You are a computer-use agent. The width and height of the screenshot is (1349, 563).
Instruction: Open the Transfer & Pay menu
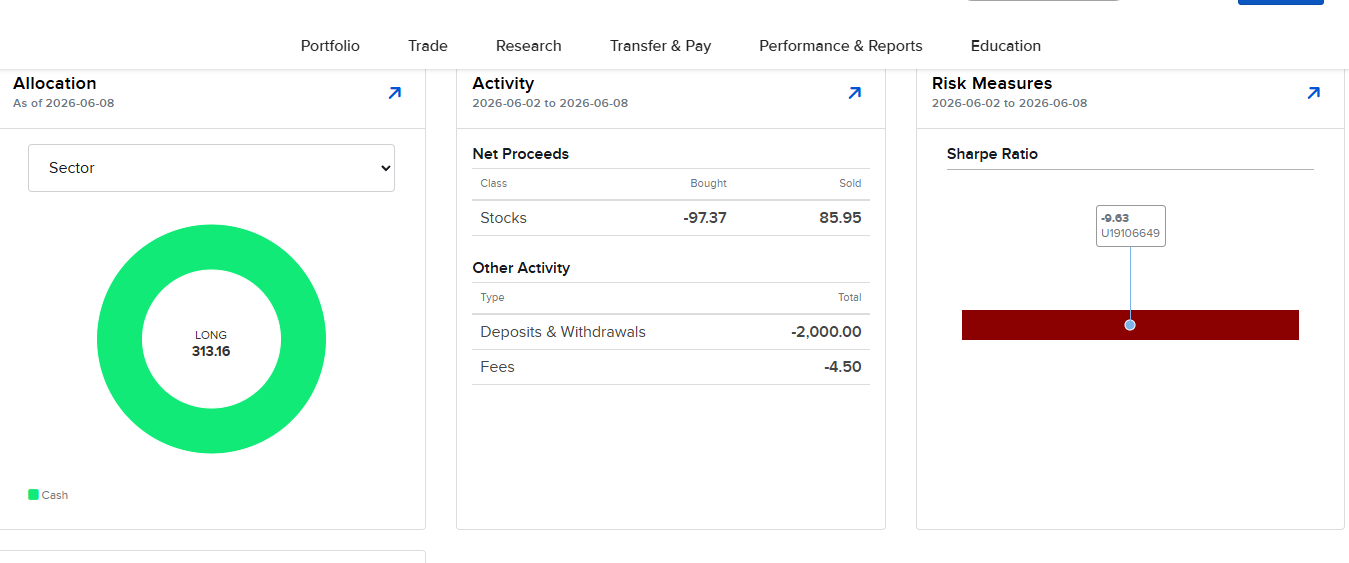coord(660,46)
